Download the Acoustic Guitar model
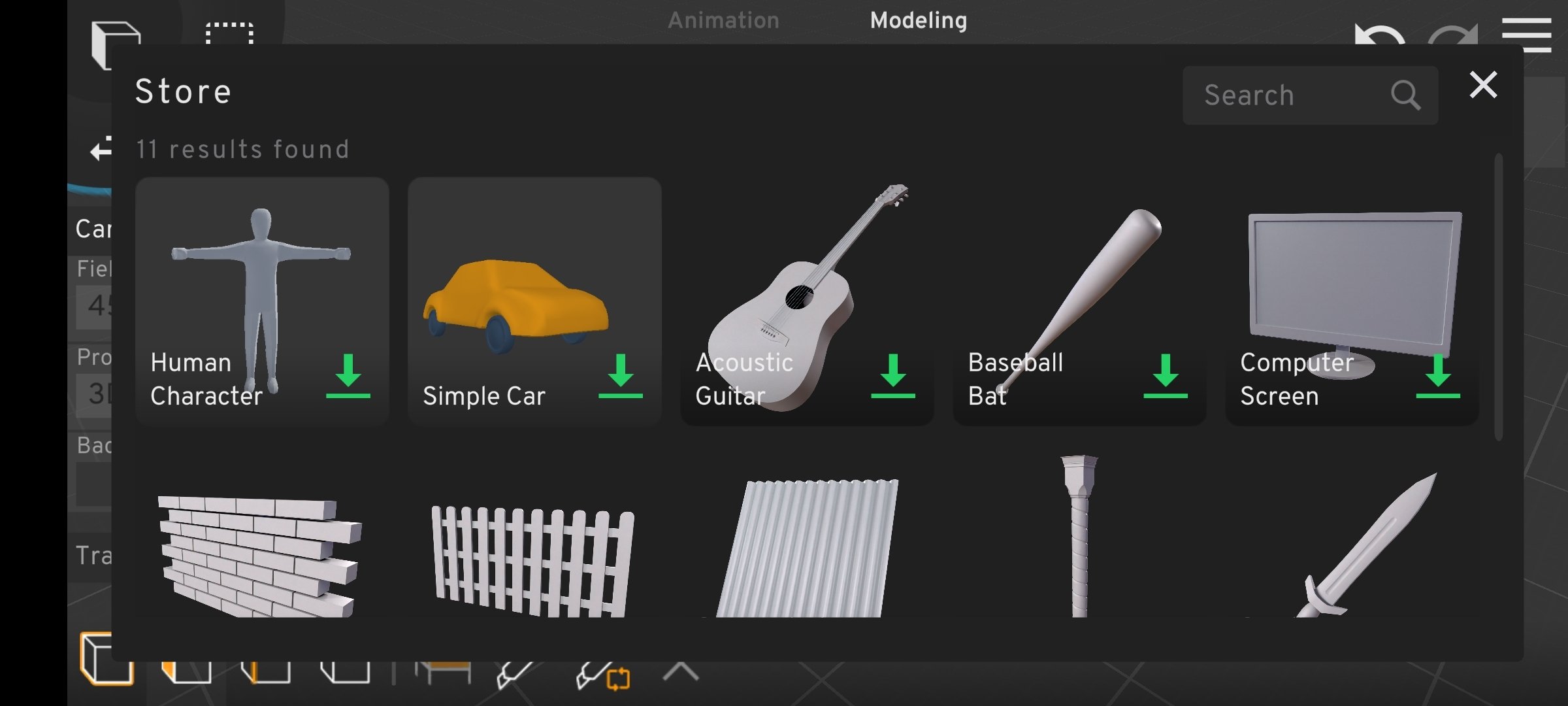Image resolution: width=1568 pixels, height=706 pixels. (893, 377)
